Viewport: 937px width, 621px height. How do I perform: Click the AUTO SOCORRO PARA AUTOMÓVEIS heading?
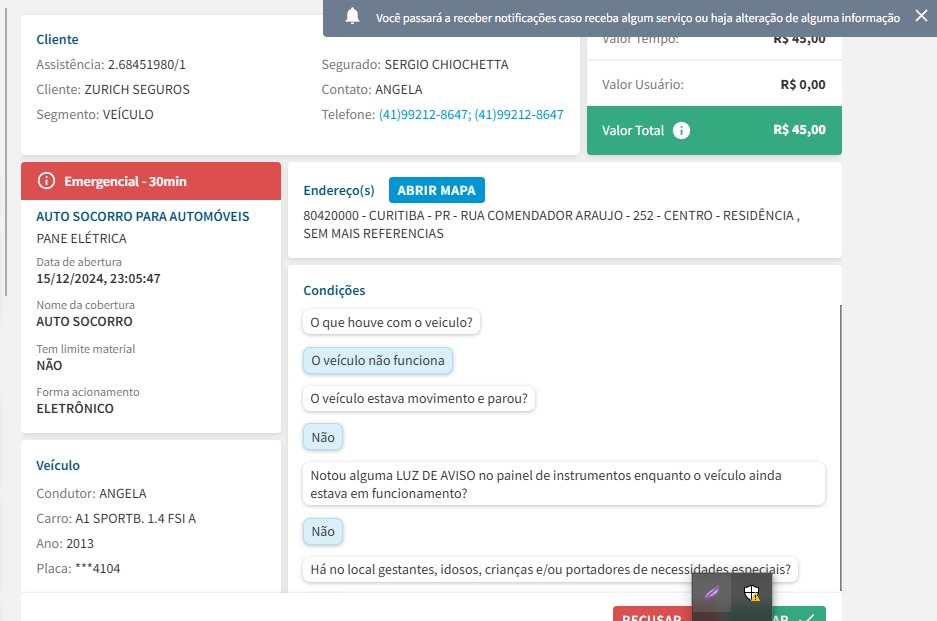(x=143, y=216)
